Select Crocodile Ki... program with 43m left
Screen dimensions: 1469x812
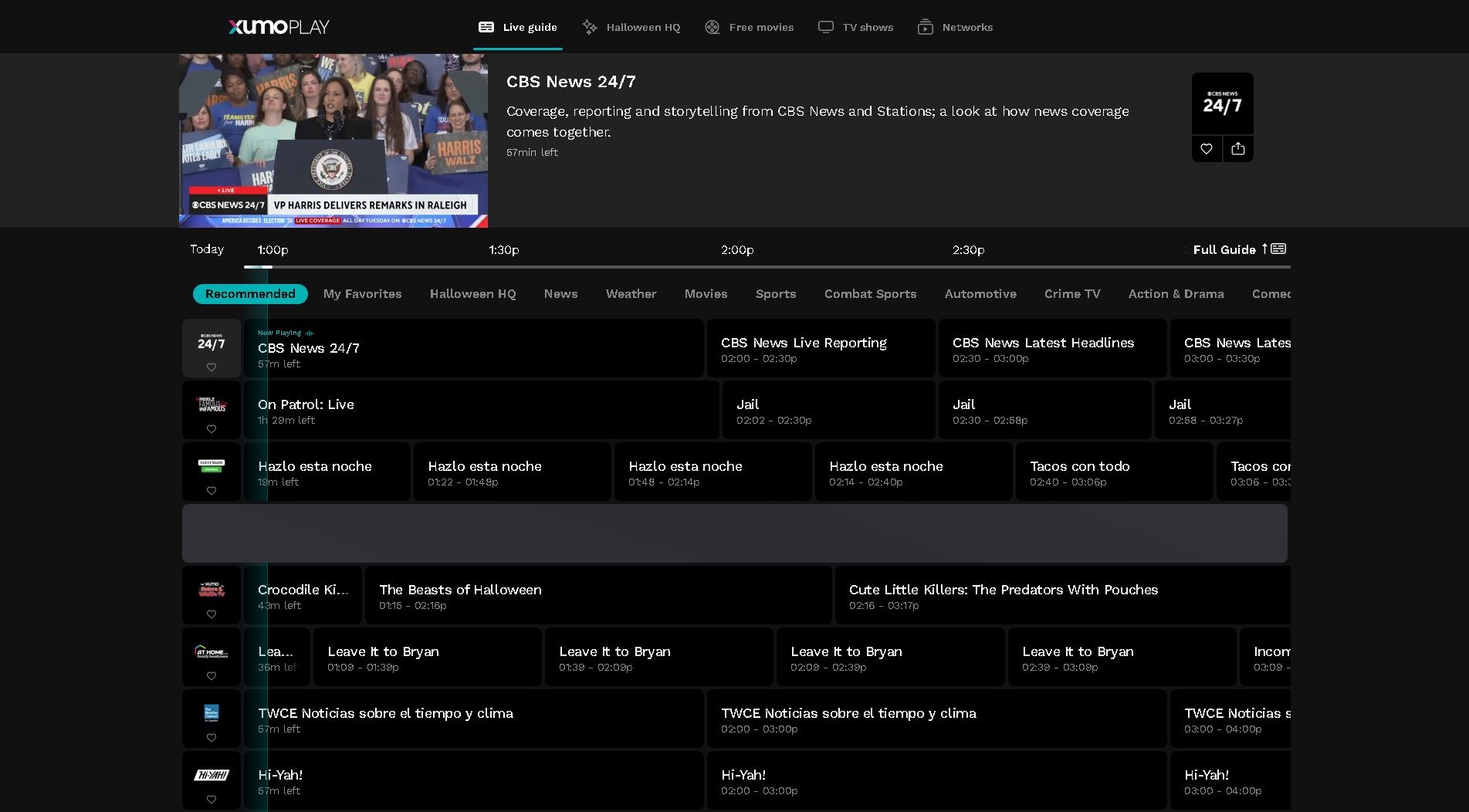(x=303, y=595)
